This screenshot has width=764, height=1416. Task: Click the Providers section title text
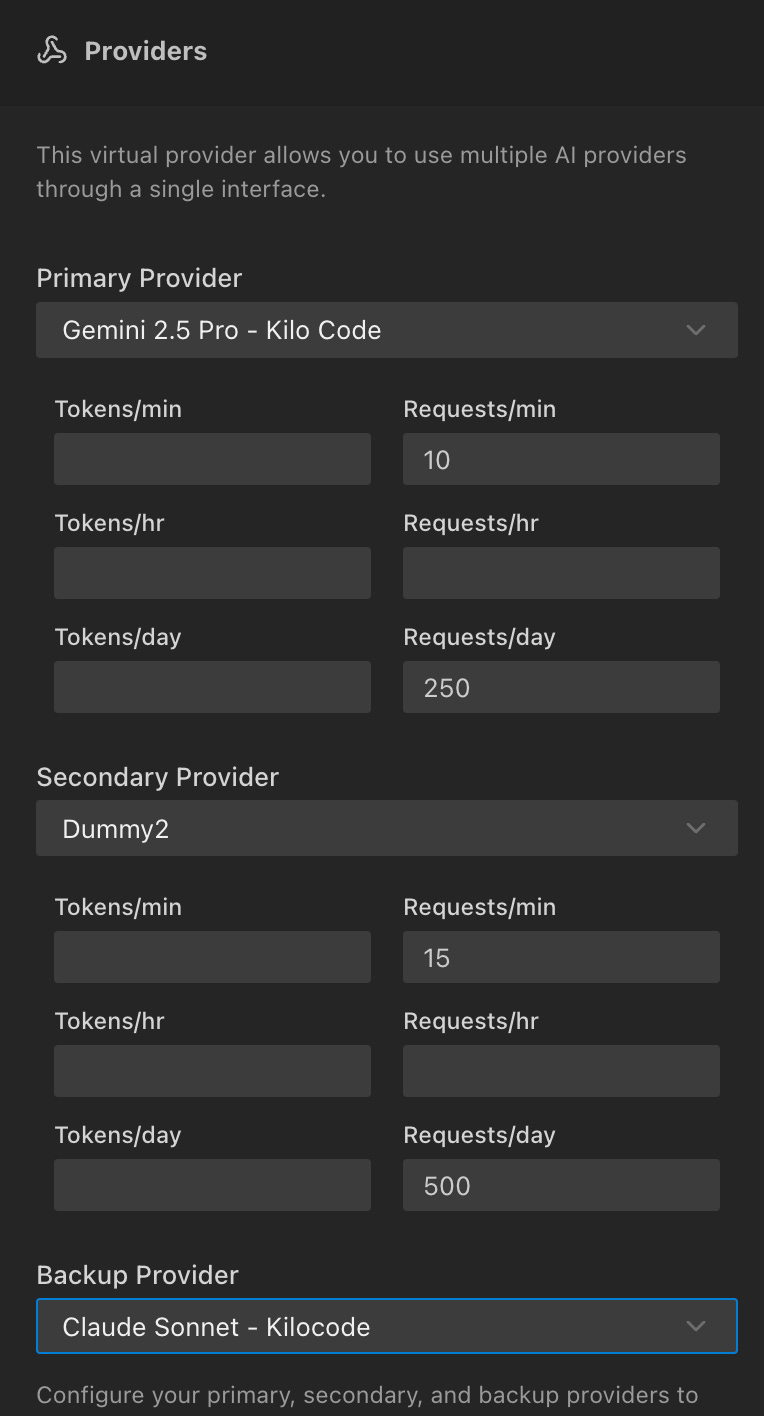[146, 51]
